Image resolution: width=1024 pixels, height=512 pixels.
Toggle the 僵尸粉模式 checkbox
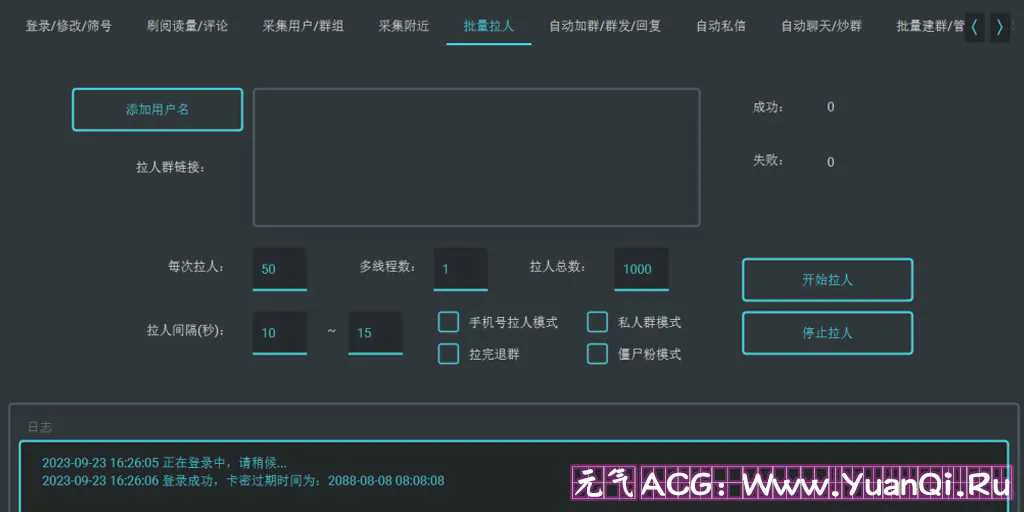[x=598, y=353]
